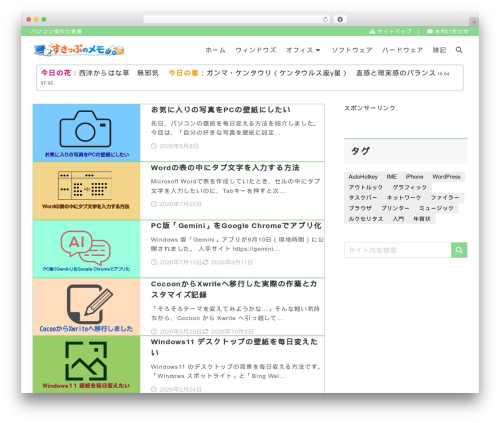Image resolution: width=500 pixels, height=423 pixels.
Task: Open article Windows11 デスクトップの壁紙を毎日変えたい
Action: tap(234, 347)
